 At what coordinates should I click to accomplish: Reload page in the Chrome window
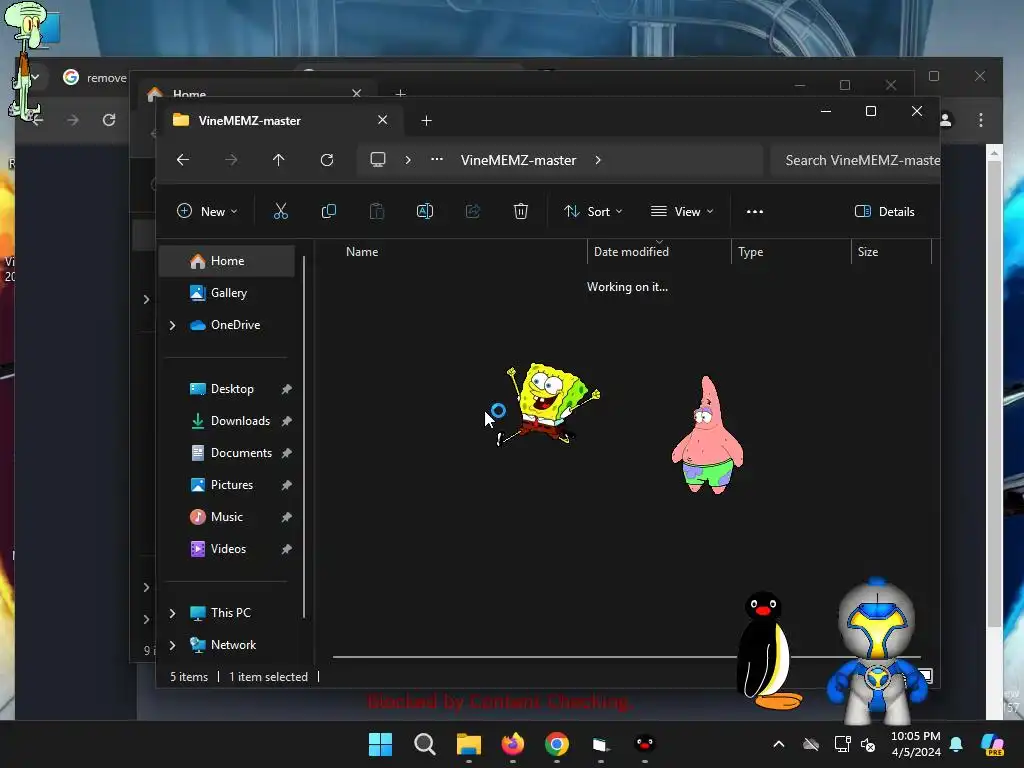click(x=109, y=120)
